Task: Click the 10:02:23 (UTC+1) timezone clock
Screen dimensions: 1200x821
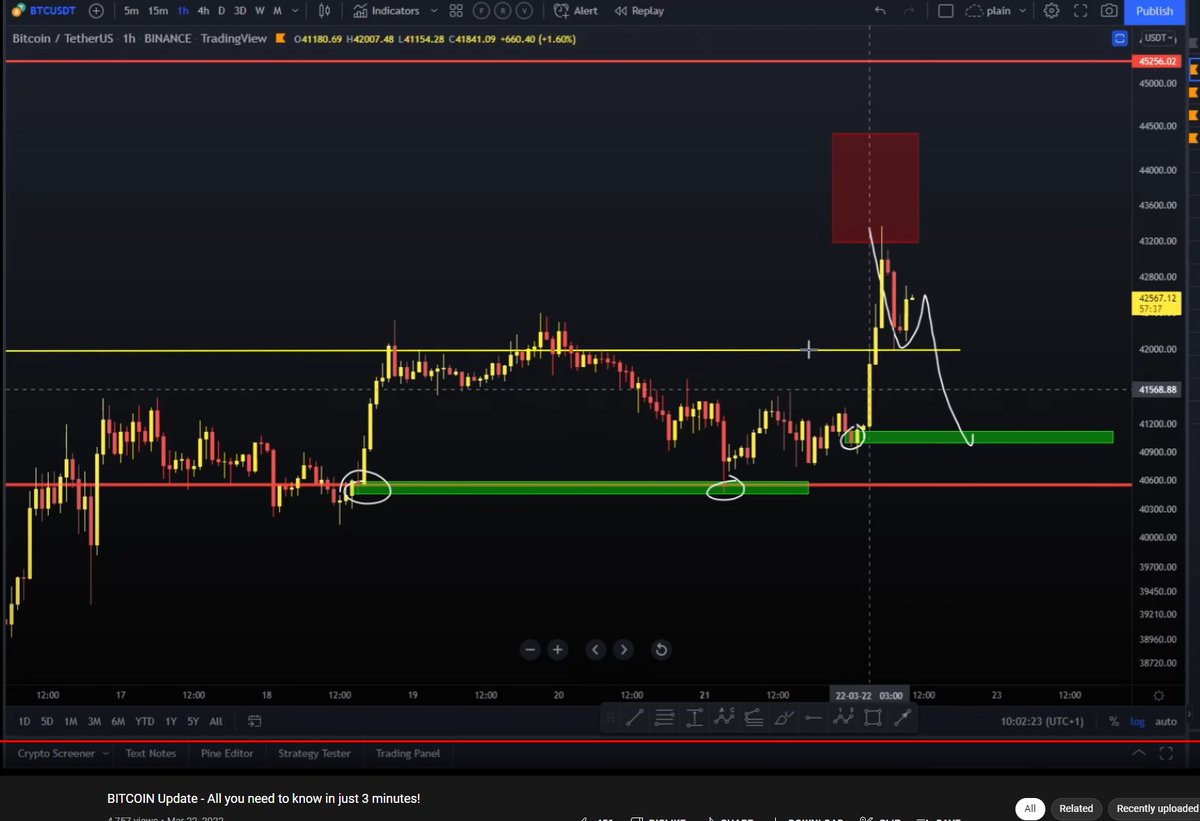Action: click(x=1042, y=721)
